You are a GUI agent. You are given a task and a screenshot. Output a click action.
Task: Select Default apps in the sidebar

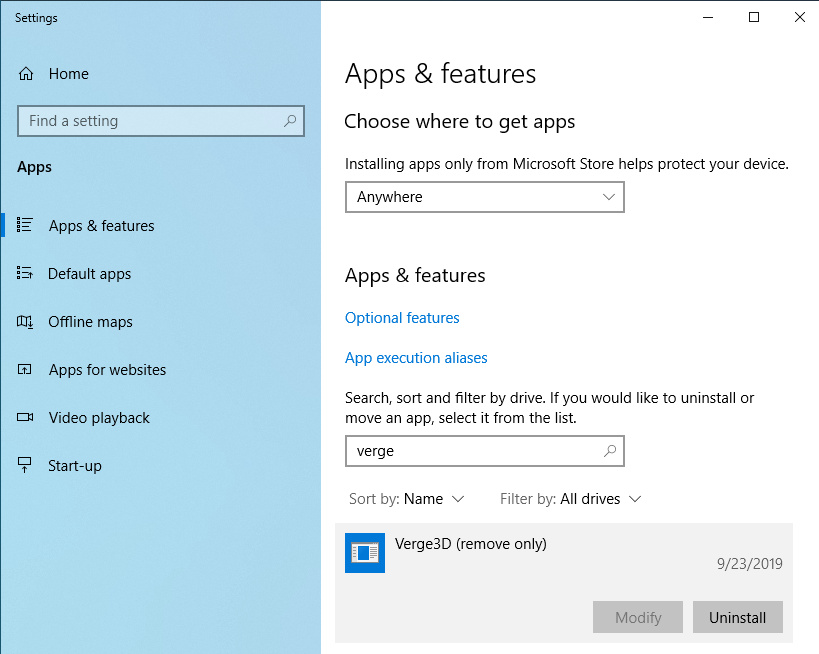tap(89, 274)
